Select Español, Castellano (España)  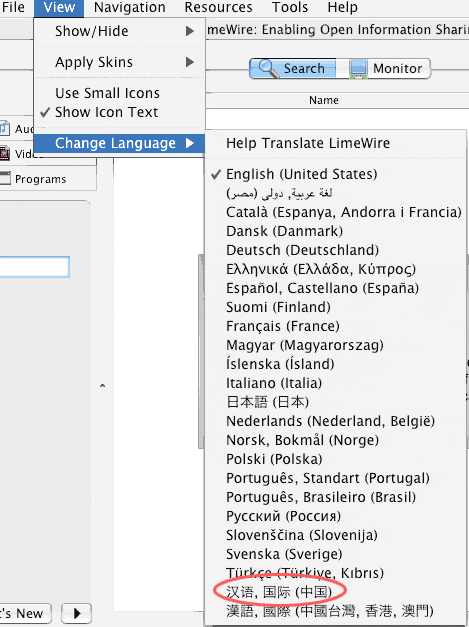(335, 288)
